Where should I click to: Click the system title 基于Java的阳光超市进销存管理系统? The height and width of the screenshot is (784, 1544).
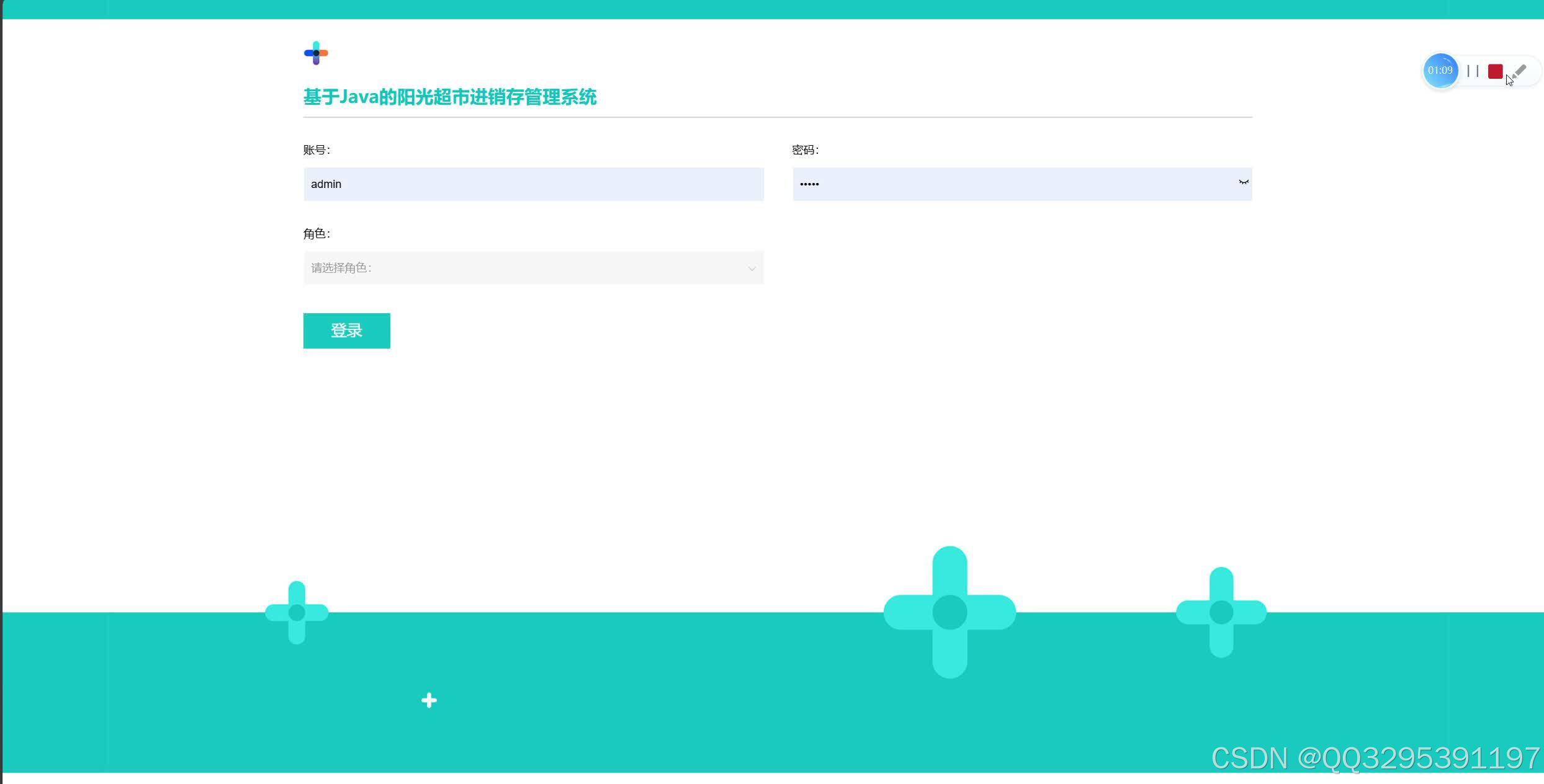click(x=450, y=97)
